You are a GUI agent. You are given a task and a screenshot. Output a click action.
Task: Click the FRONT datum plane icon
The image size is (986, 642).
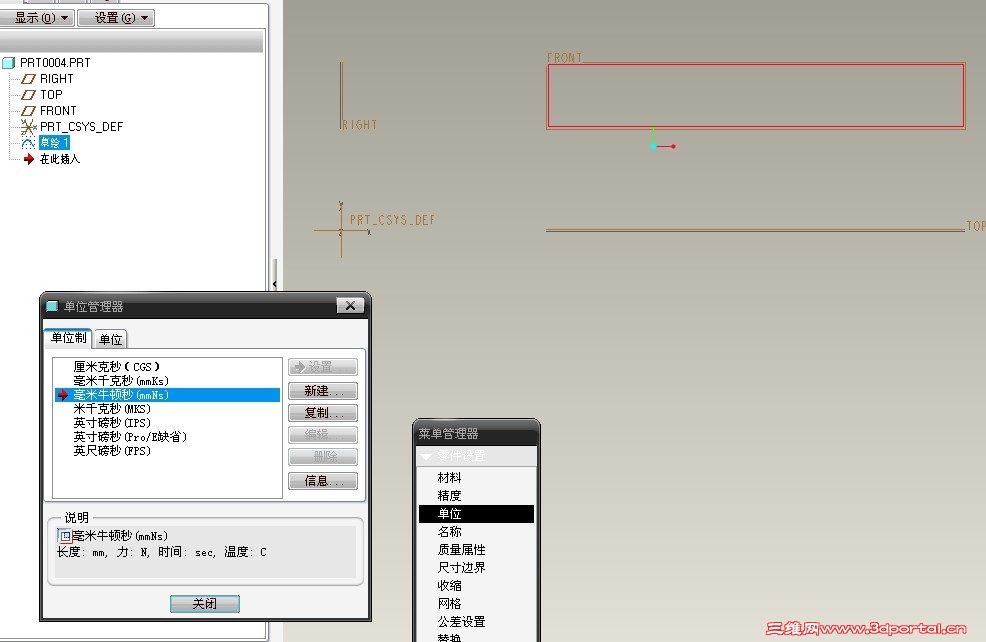point(28,111)
